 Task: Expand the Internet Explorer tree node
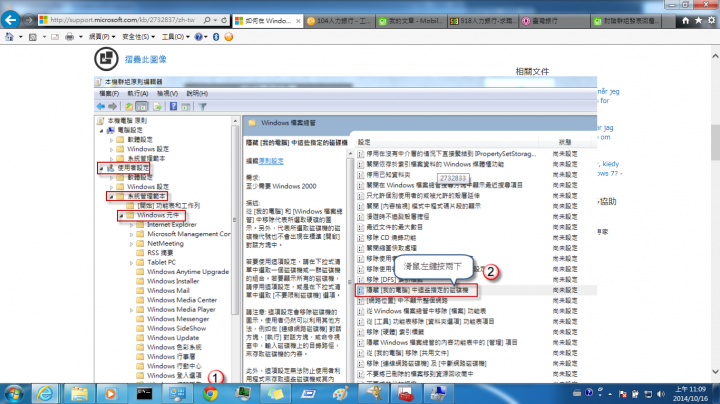[x=131, y=225]
